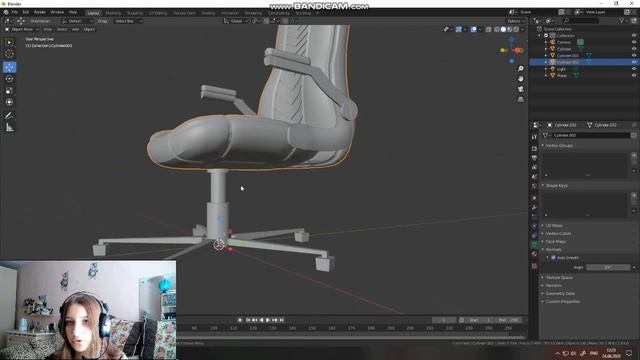640x360 pixels.
Task: Click the outliner filter funnel icon
Action: click(x=622, y=20)
